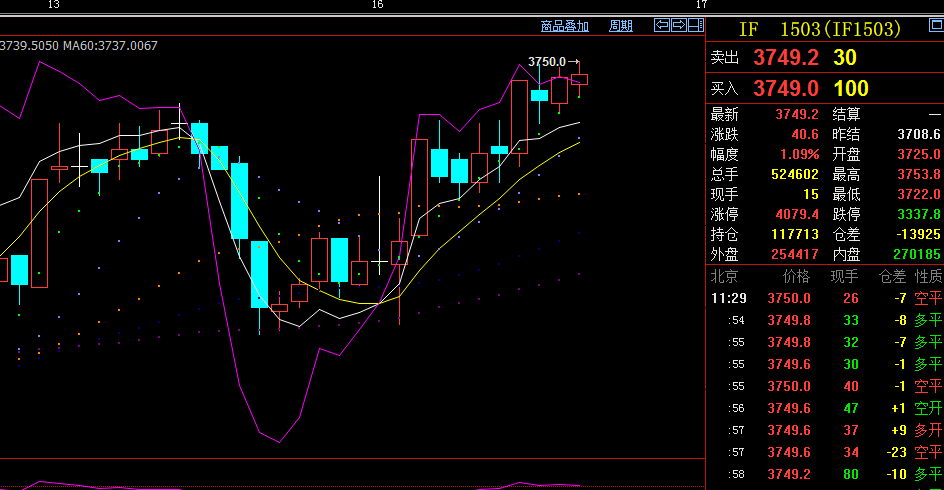Click the left arrow chart navigation icon
This screenshot has height=490, width=944.
(x=661, y=25)
